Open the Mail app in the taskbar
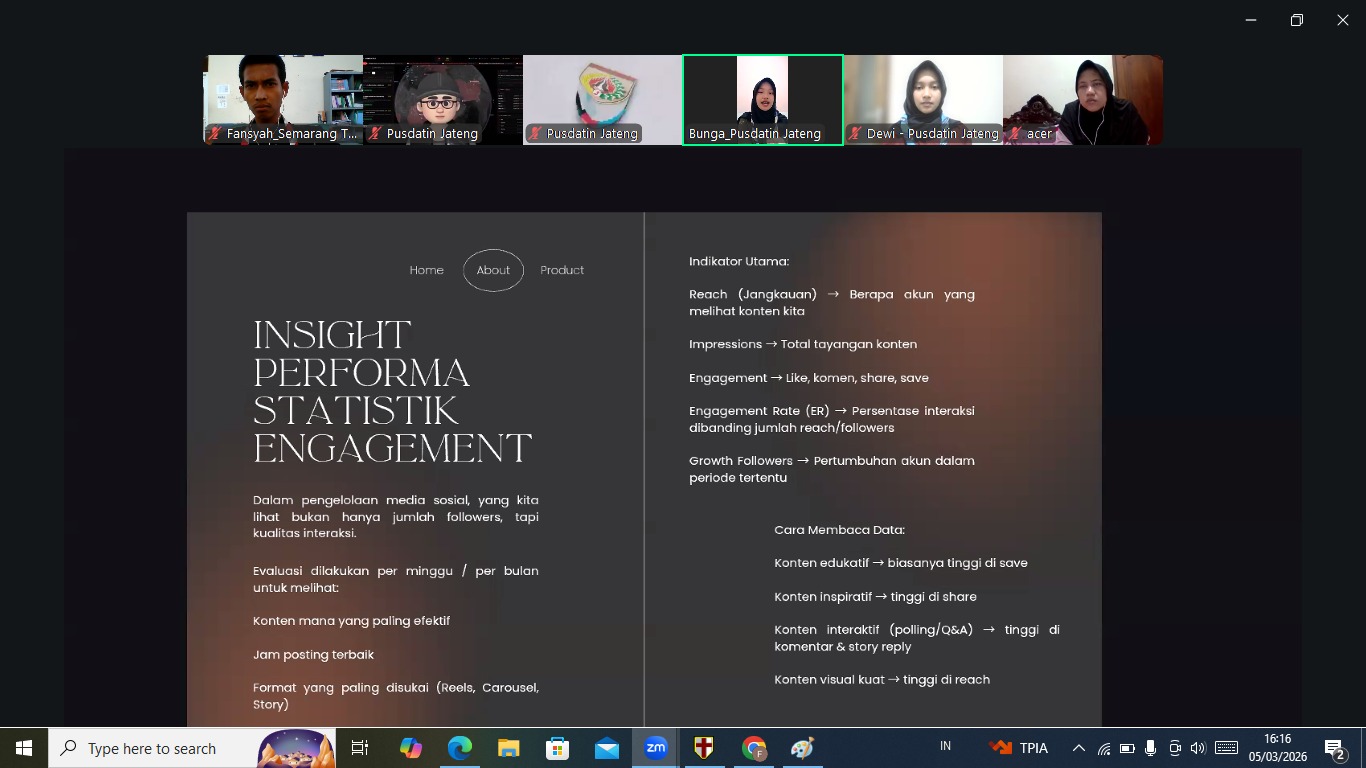This screenshot has width=1366, height=768. coord(607,748)
